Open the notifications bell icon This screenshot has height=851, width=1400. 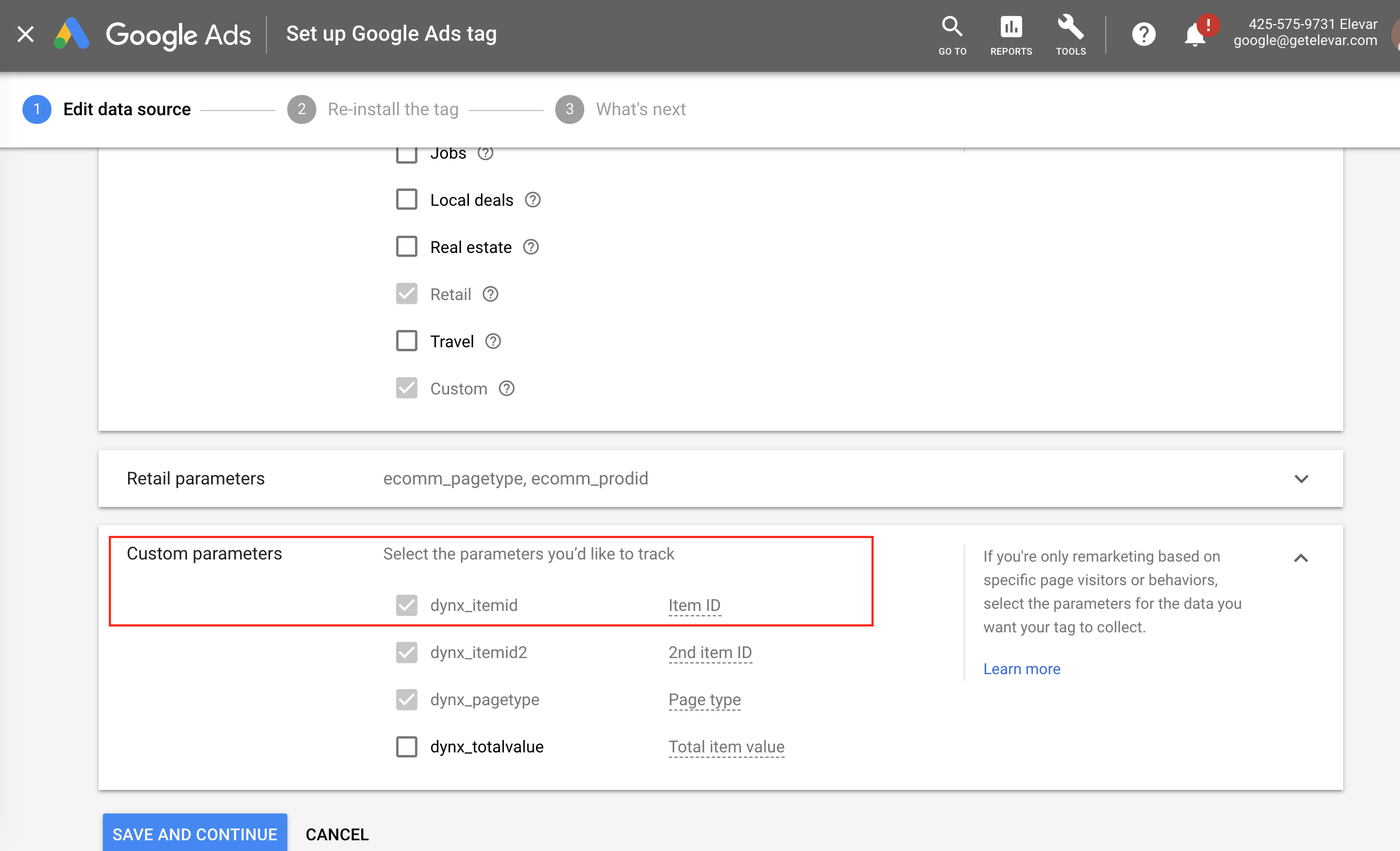click(x=1195, y=35)
